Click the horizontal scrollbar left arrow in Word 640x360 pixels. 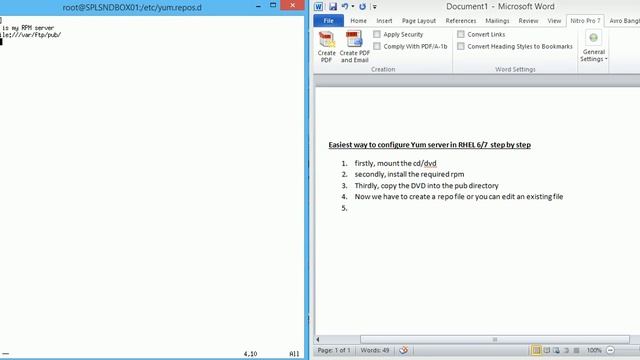[318, 339]
